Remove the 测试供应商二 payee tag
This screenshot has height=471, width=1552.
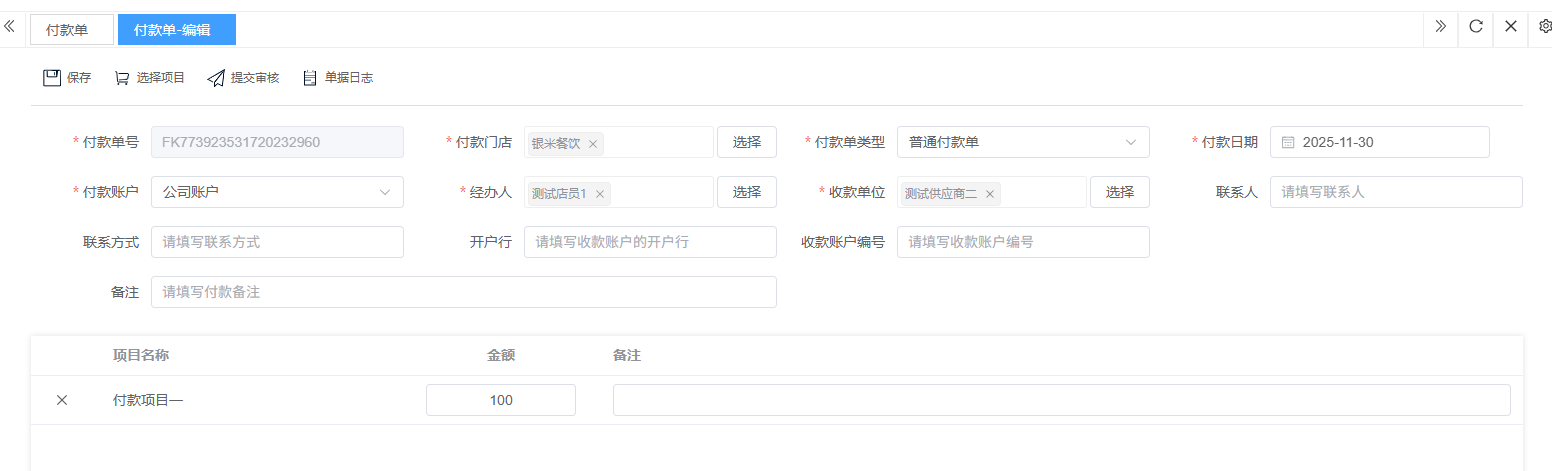990,194
